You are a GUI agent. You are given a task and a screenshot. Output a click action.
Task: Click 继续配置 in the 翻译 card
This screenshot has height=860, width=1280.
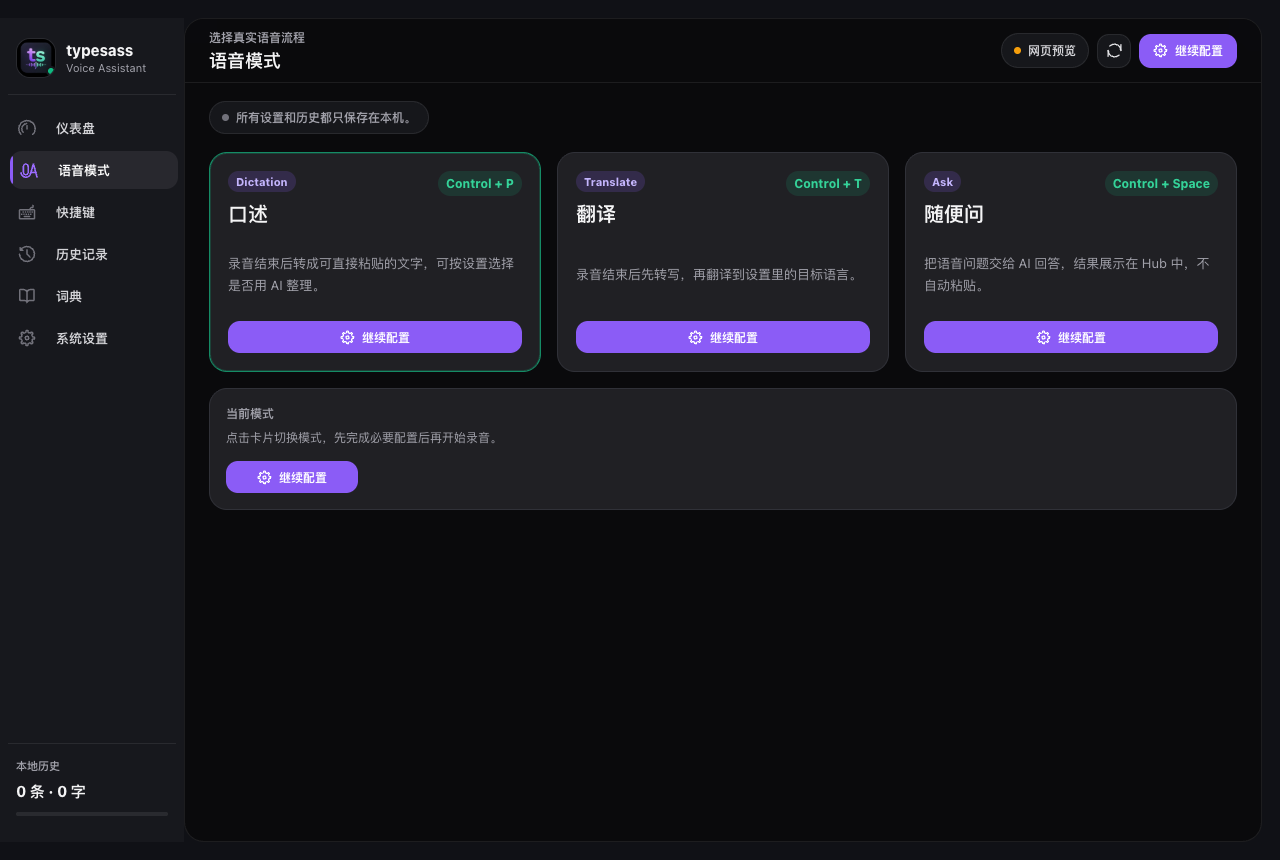pyautogui.click(x=723, y=337)
